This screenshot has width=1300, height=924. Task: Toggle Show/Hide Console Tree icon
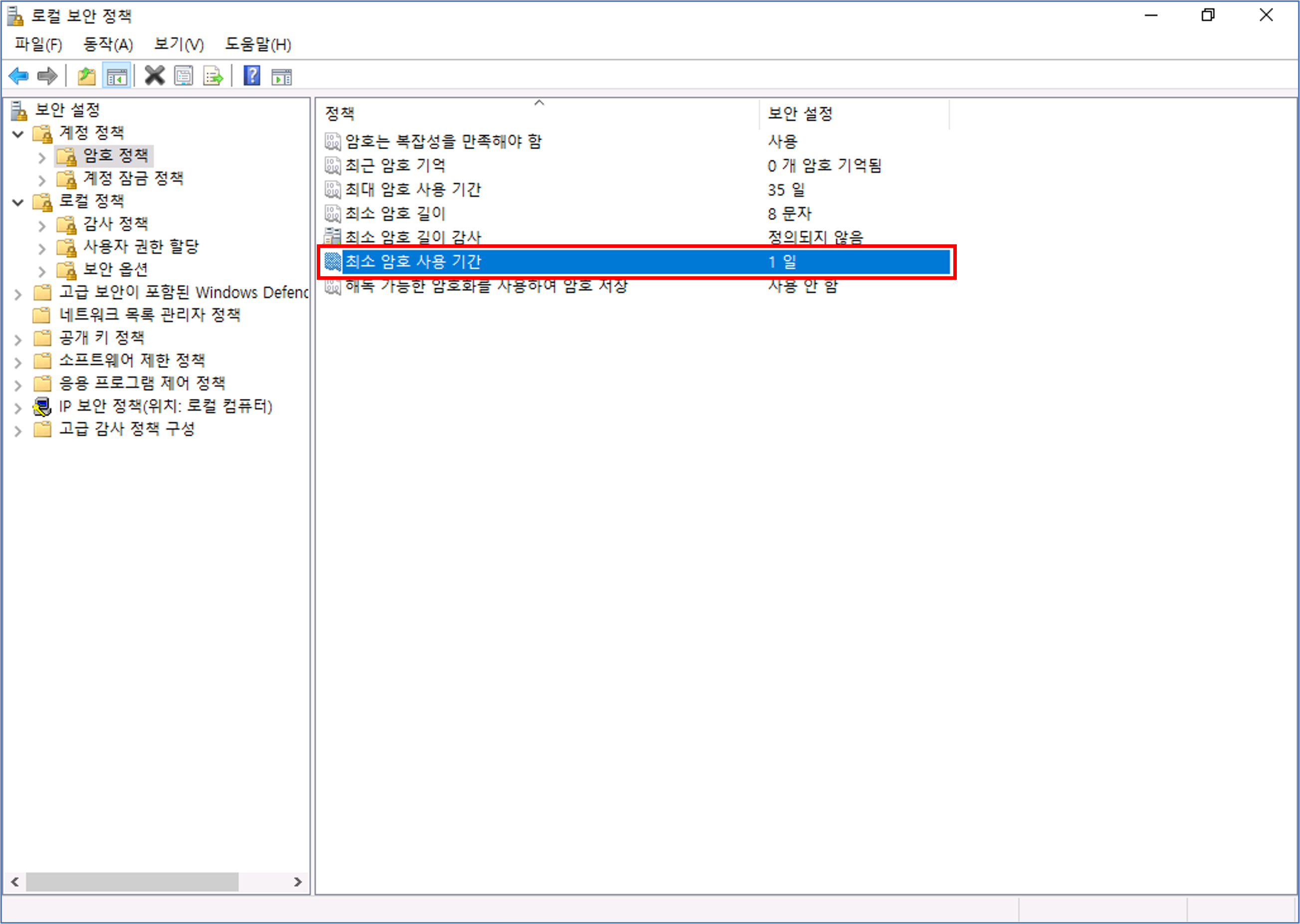tap(117, 76)
